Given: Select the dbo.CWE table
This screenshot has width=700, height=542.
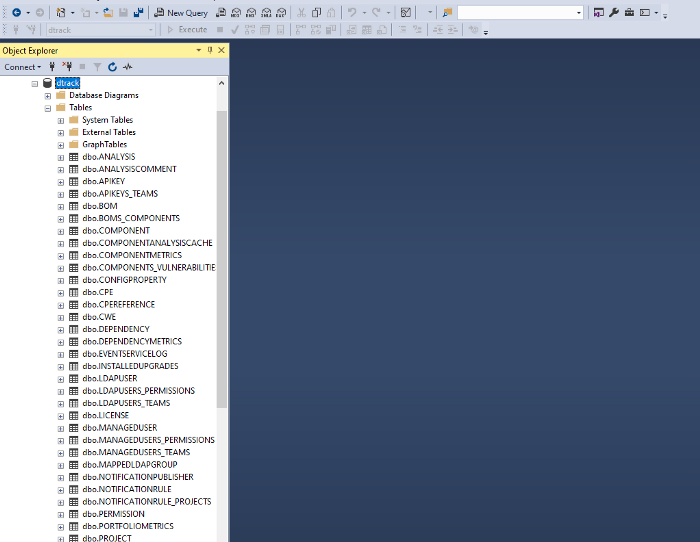Looking at the screenshot, I should click(99, 317).
